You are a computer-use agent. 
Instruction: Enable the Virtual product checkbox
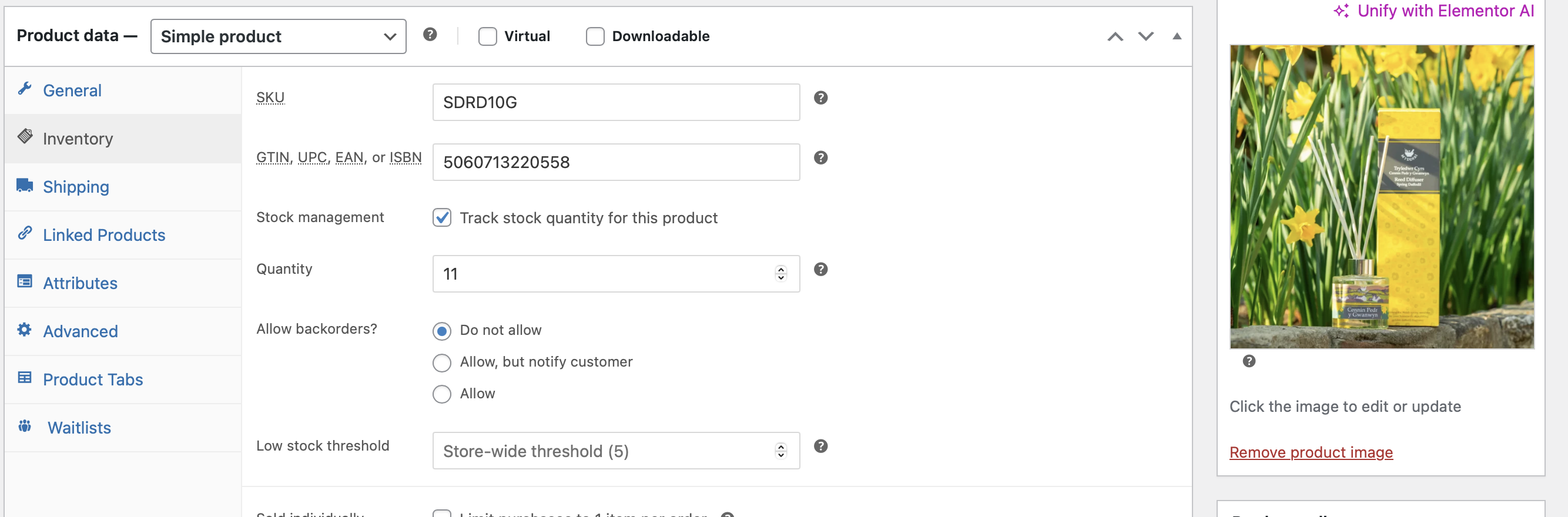click(488, 36)
